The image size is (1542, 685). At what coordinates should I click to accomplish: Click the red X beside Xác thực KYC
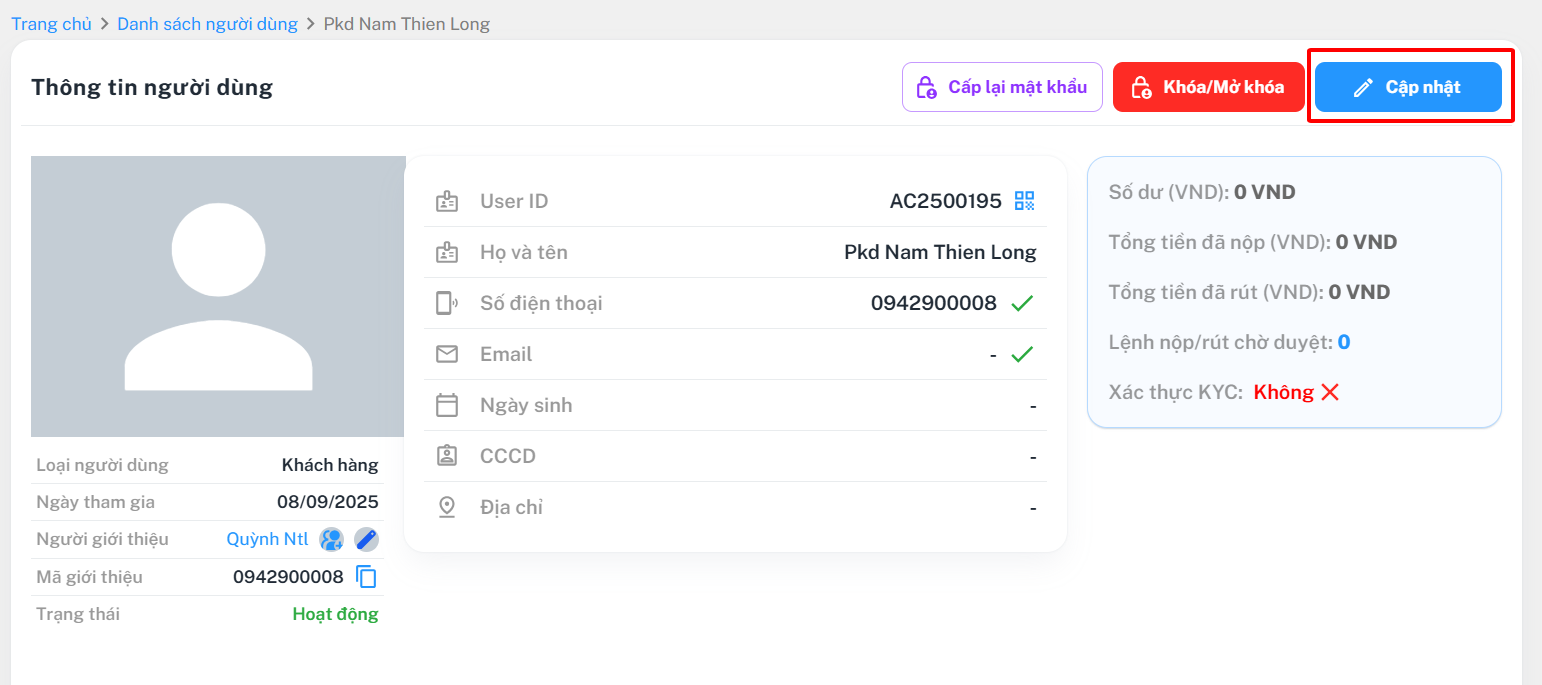1330,392
